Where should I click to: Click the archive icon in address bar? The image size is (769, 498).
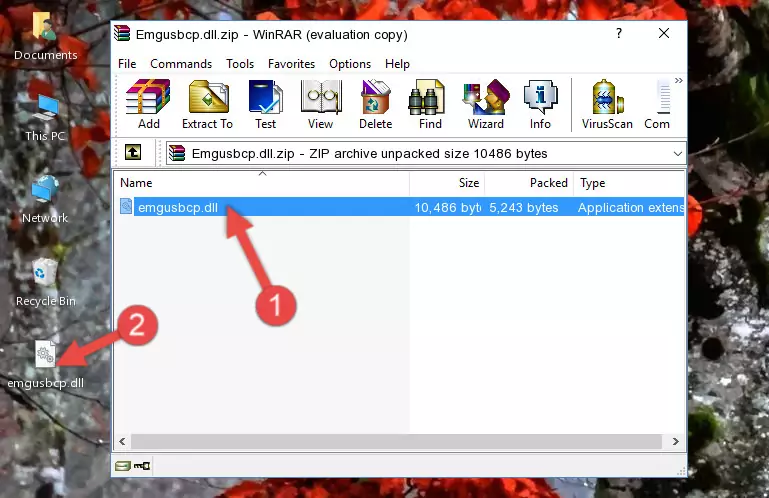coord(177,154)
